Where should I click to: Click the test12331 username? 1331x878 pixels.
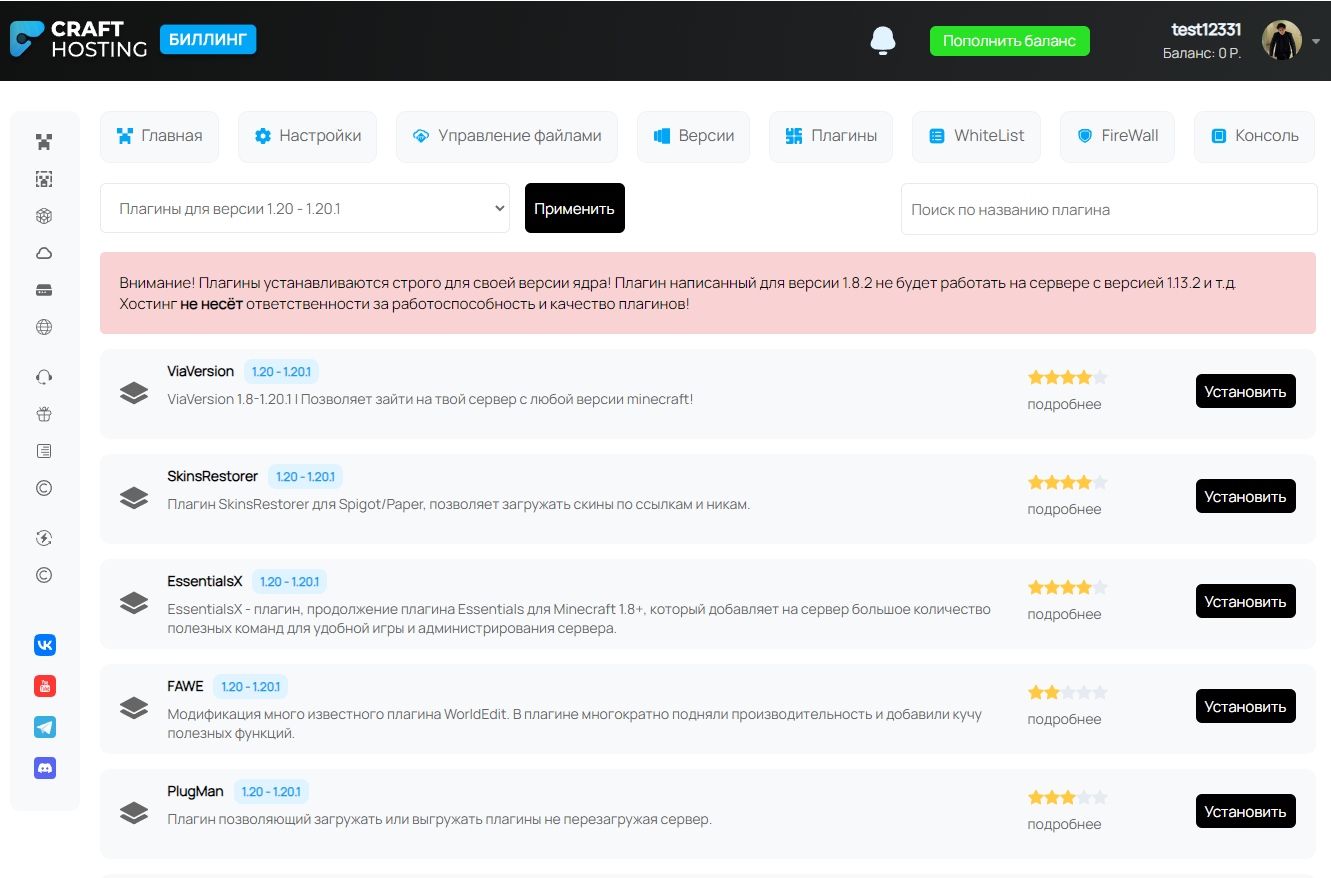[1206, 29]
